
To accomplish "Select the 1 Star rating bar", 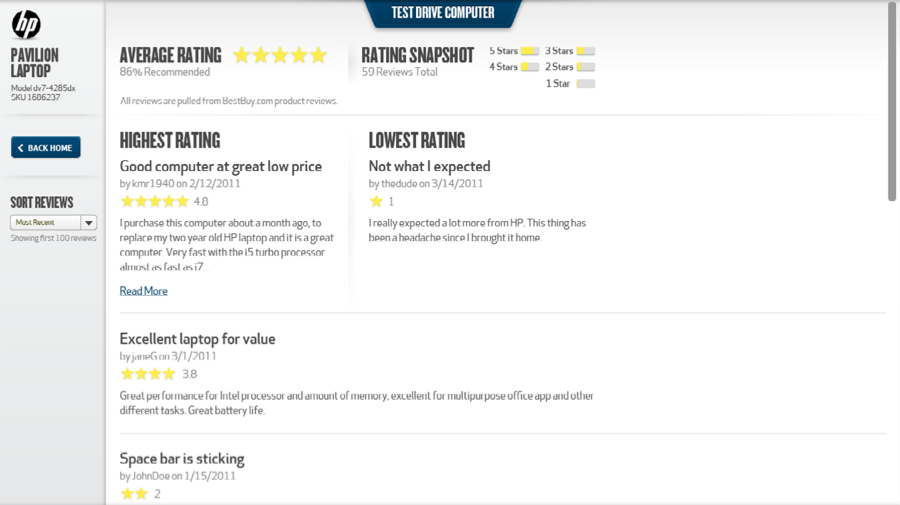I will [x=585, y=84].
